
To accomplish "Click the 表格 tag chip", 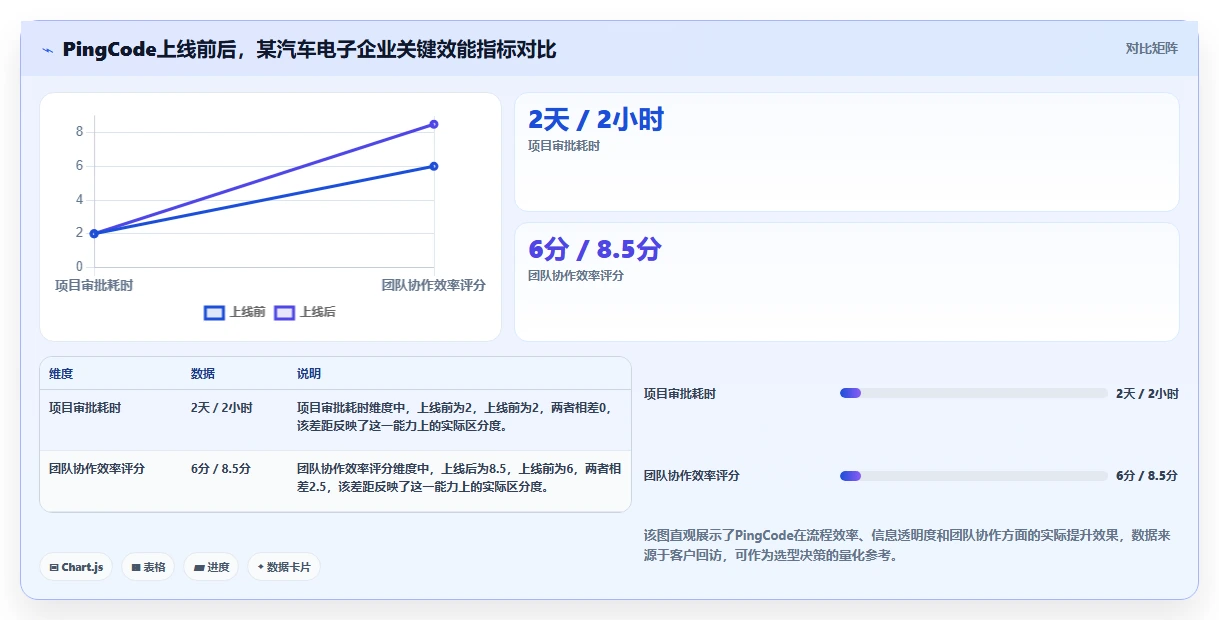I will click(148, 567).
